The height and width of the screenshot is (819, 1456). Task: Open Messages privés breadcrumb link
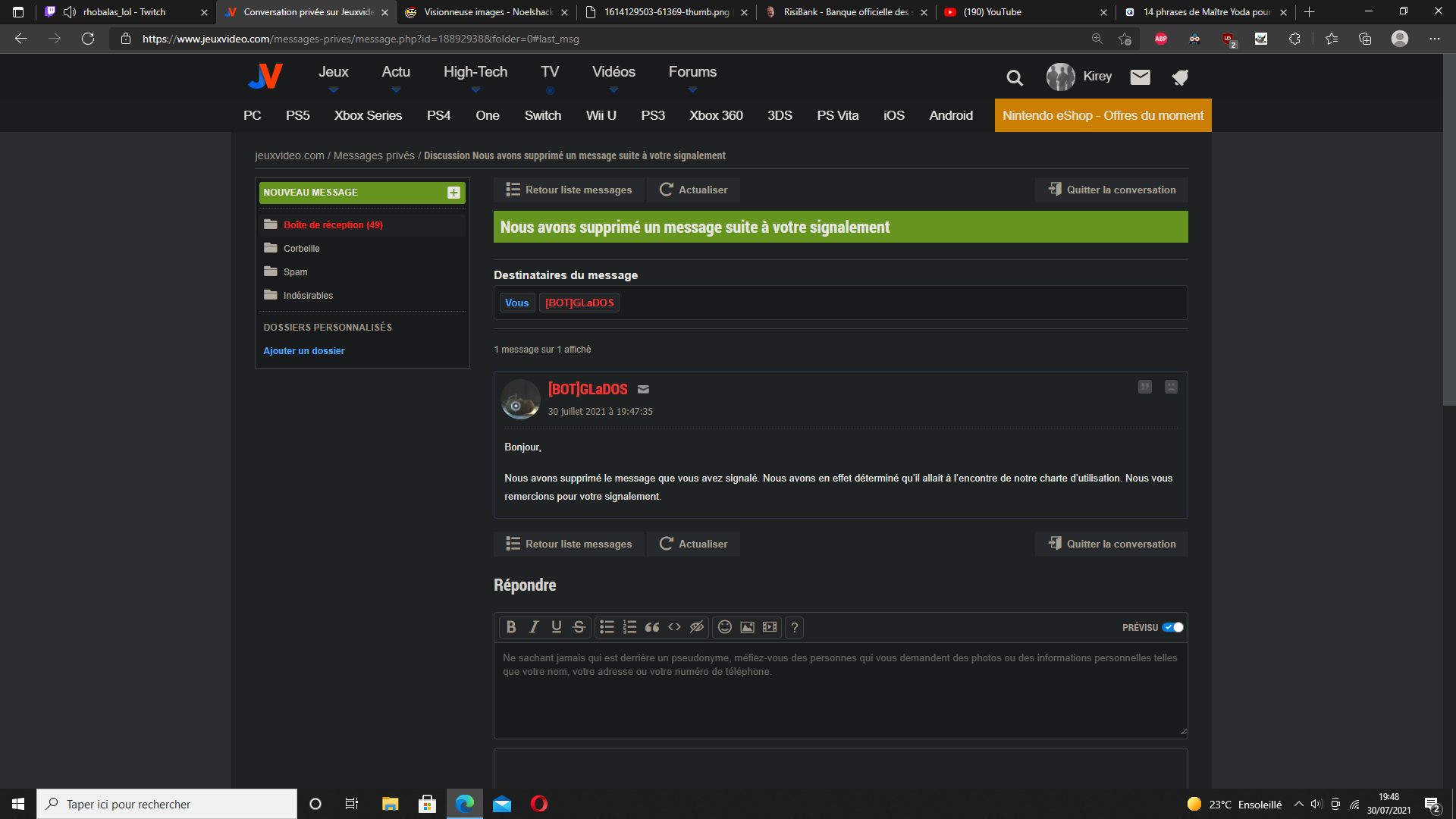(374, 155)
